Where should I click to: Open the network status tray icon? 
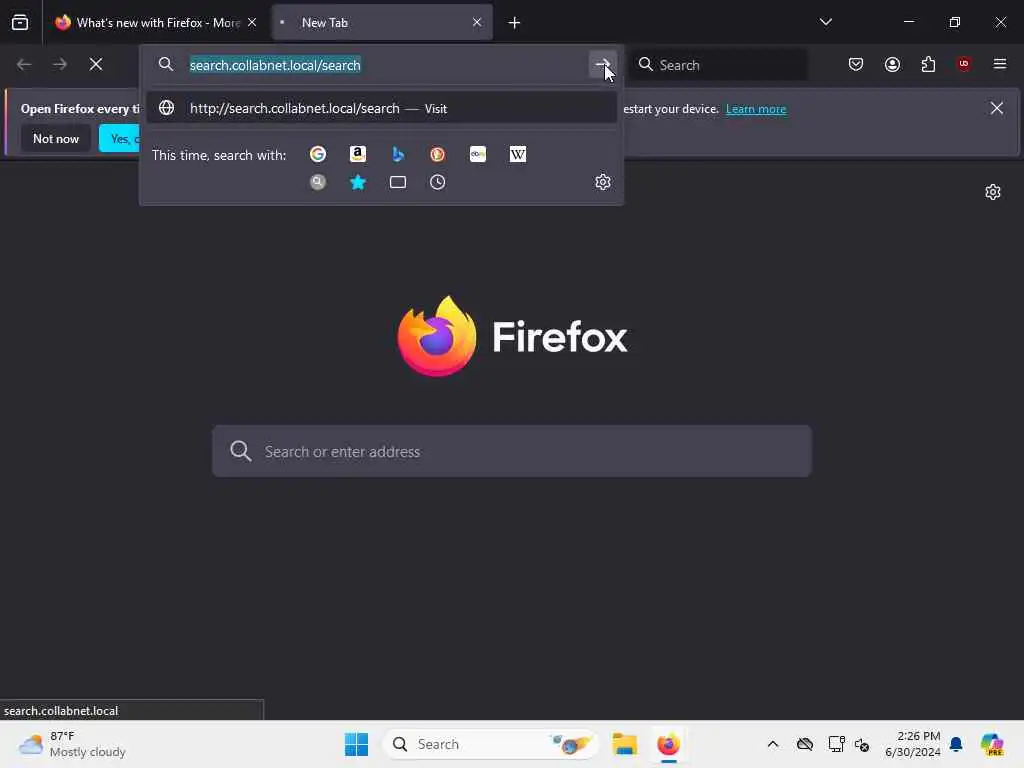[x=837, y=744]
